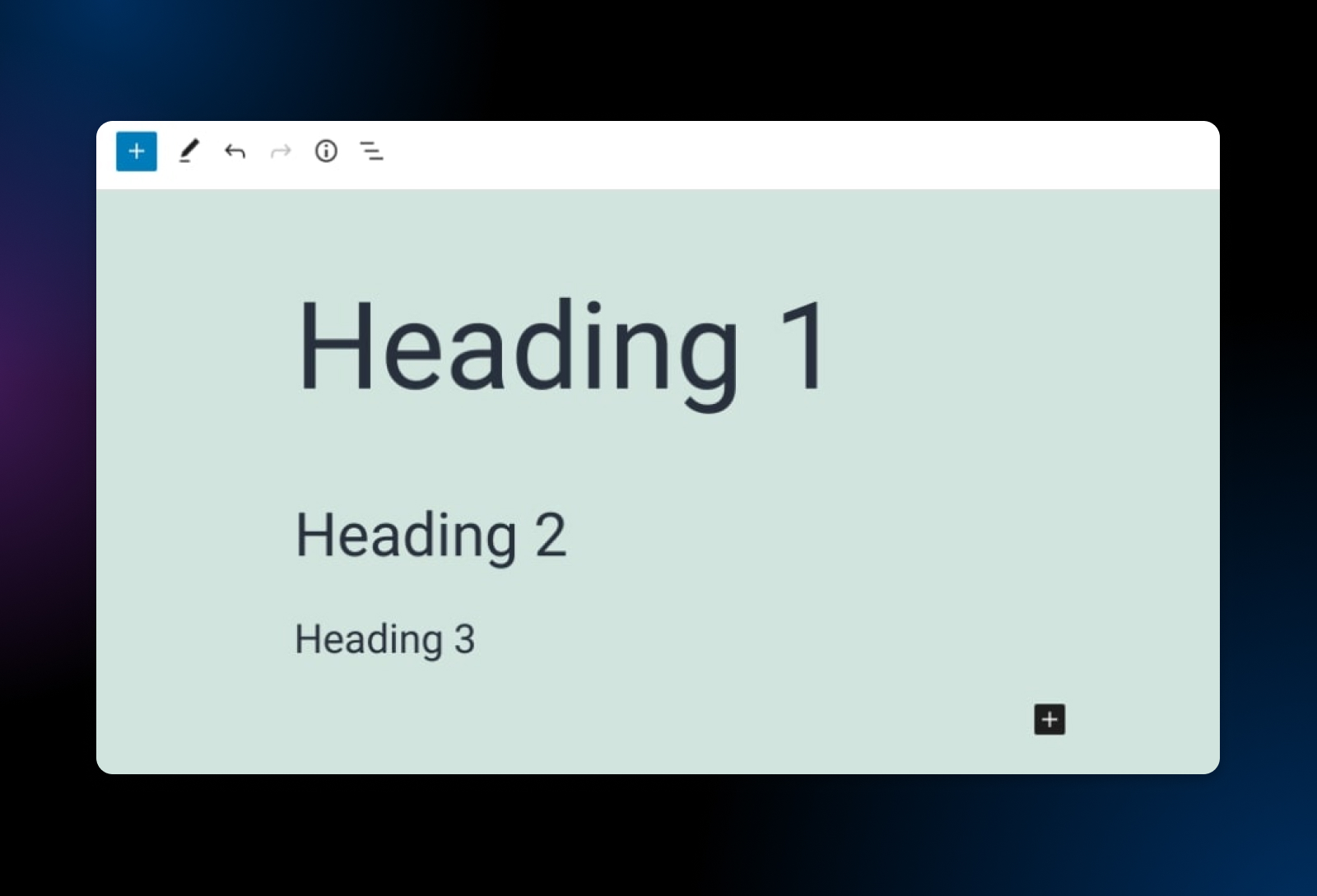Open document details via the info icon

pyautogui.click(x=326, y=151)
